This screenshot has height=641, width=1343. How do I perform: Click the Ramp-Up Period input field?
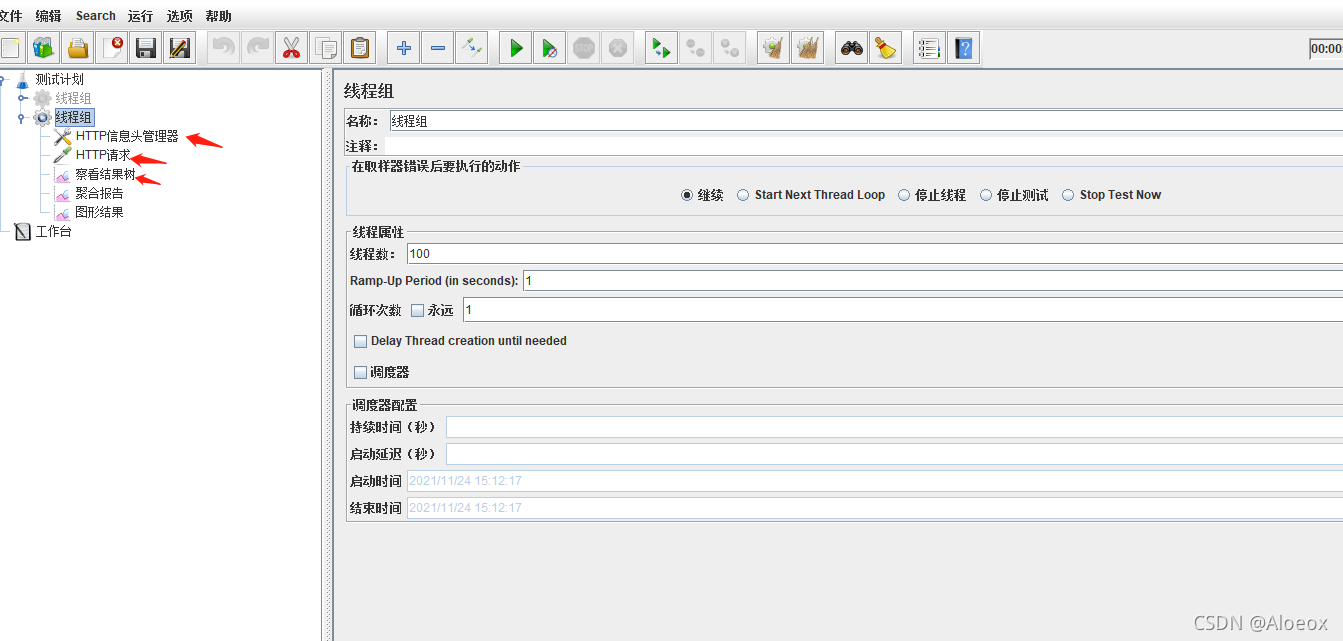[x=933, y=281]
